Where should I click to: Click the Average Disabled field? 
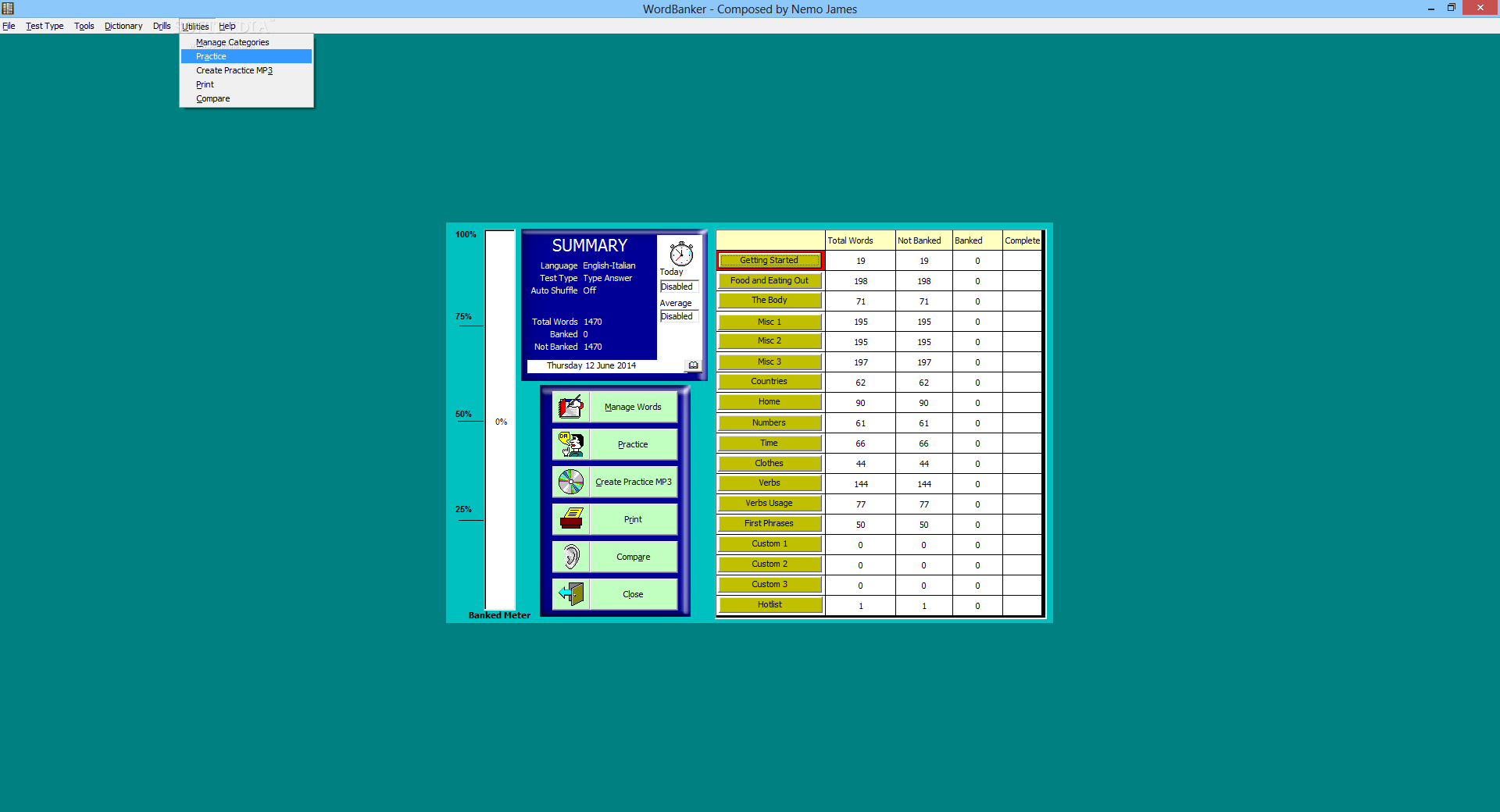tap(679, 316)
